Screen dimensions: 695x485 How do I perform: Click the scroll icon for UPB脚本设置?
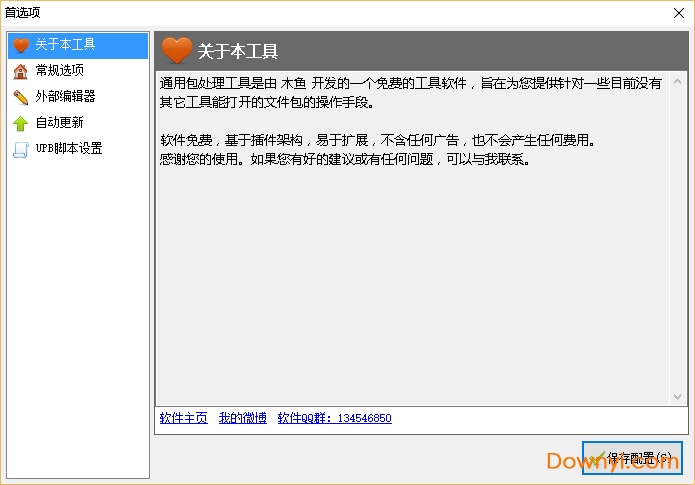[x=20, y=149]
